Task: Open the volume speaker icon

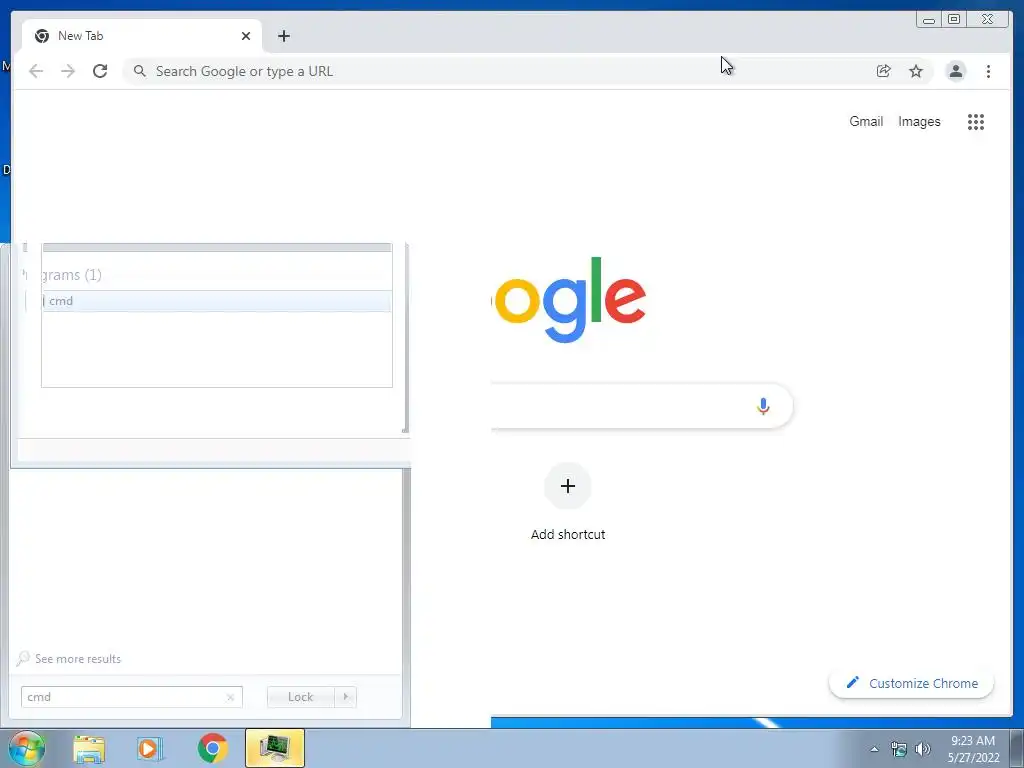Action: pos(923,749)
